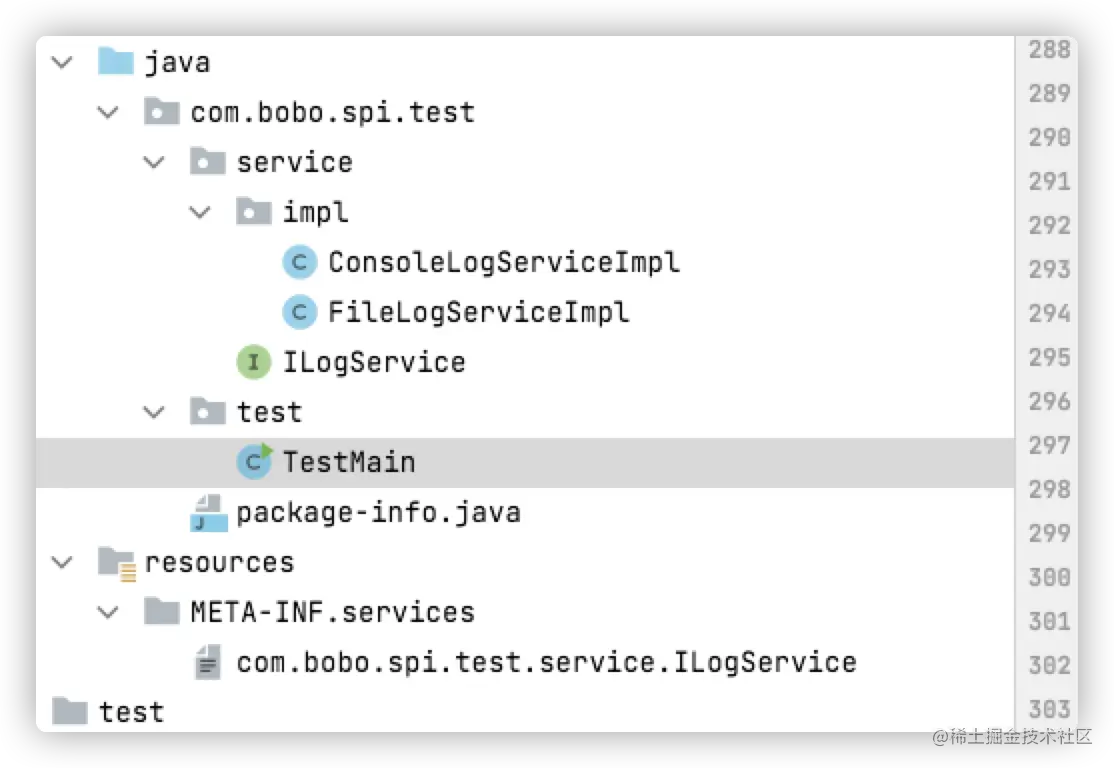The width and height of the screenshot is (1114, 768).
Task: Collapse the resources folder chevron
Action: point(63,563)
